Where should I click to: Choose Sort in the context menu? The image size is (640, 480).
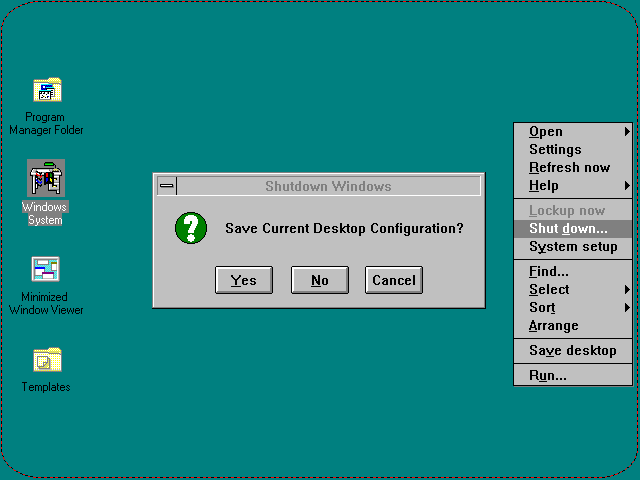coord(573,307)
